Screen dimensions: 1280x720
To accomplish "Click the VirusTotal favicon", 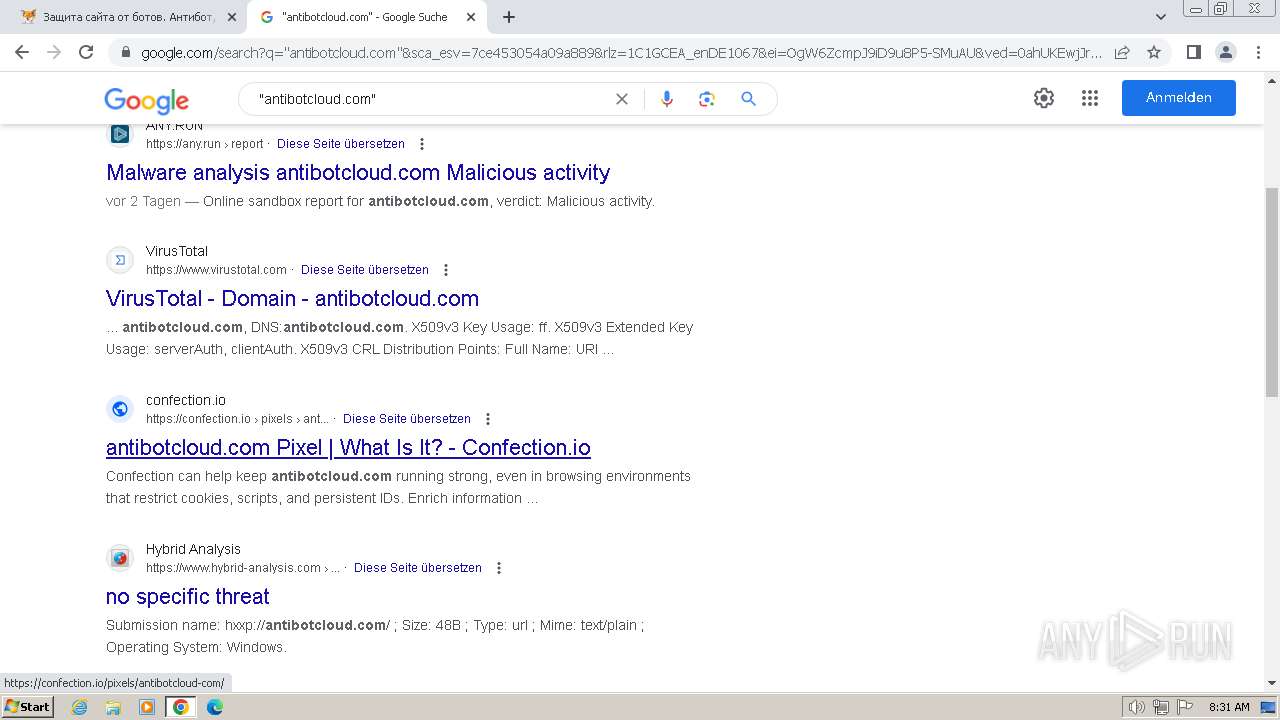I will tap(120, 260).
